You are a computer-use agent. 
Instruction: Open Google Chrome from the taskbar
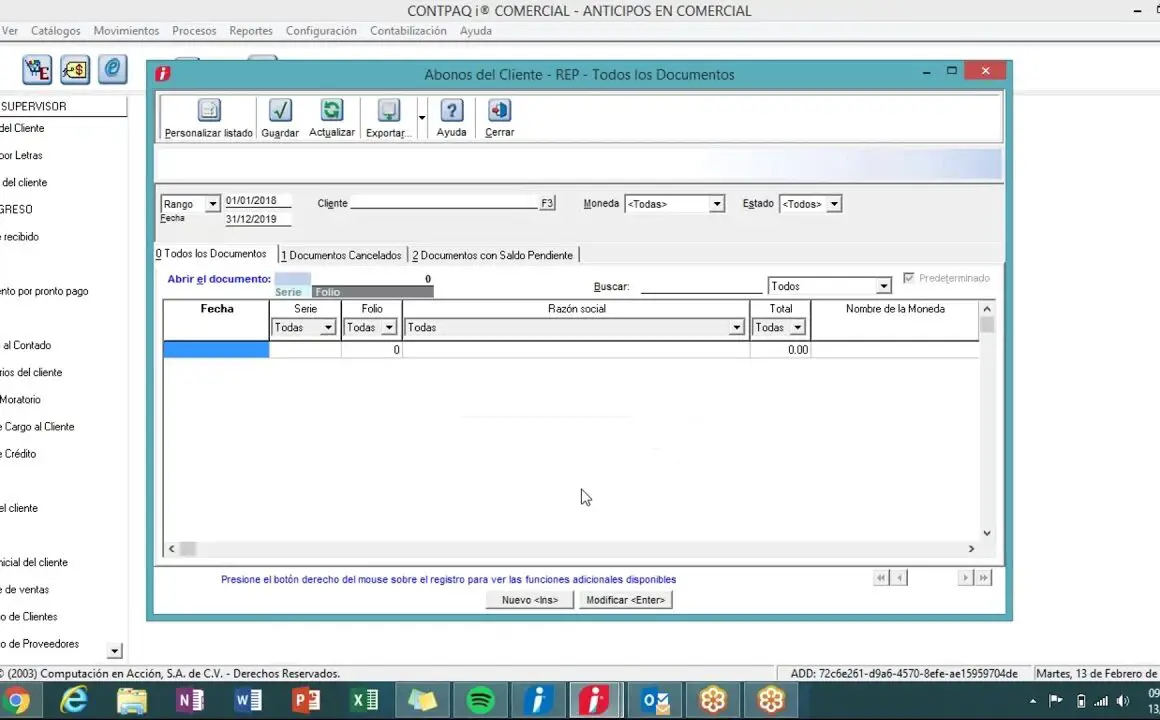click(15, 700)
